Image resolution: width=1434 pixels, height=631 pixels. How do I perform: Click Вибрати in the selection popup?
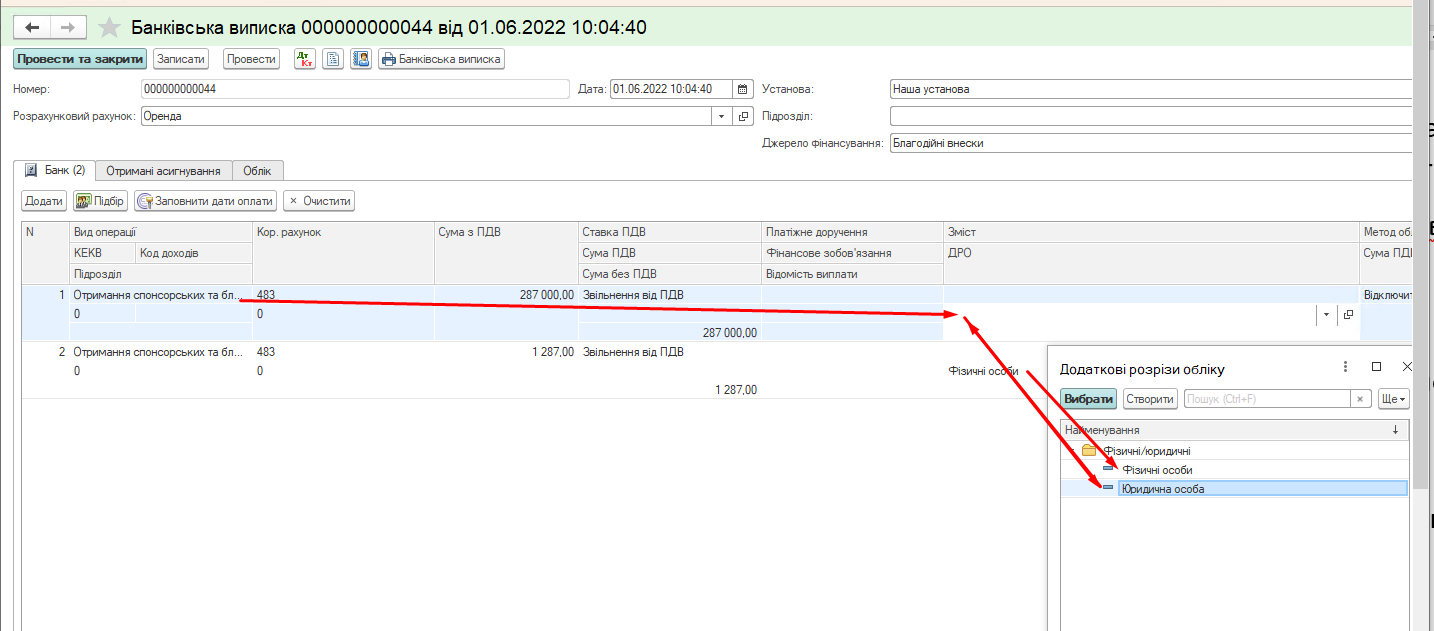[x=1088, y=399]
